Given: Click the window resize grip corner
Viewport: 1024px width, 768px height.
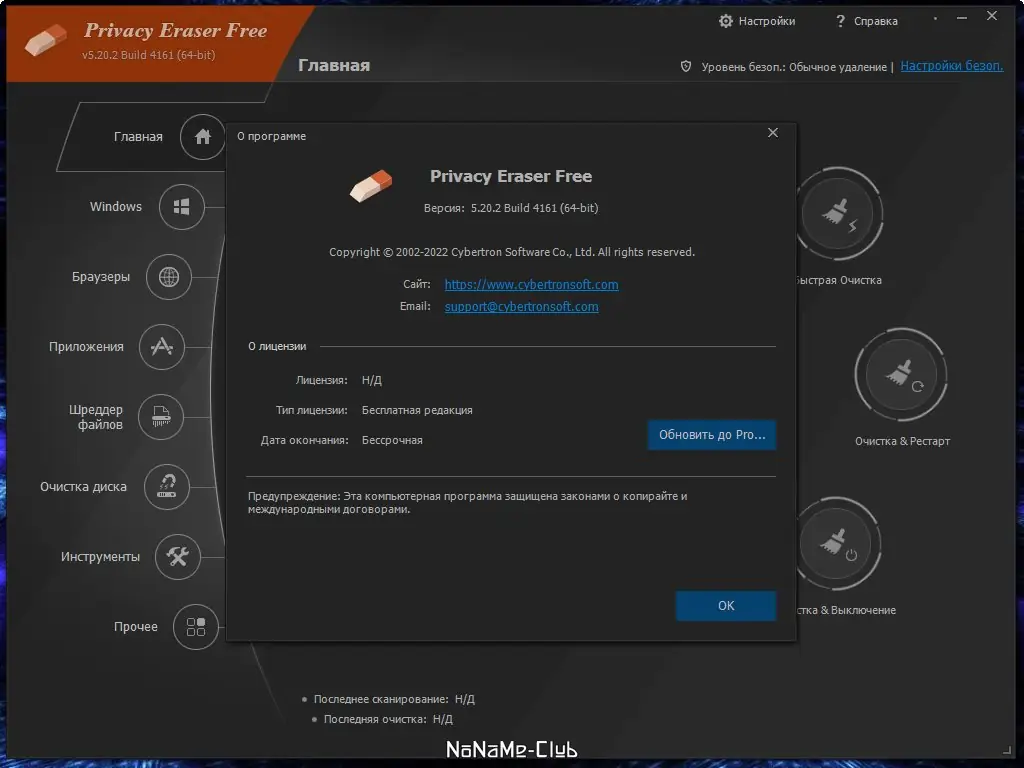Looking at the screenshot, I should click(x=1006, y=750).
